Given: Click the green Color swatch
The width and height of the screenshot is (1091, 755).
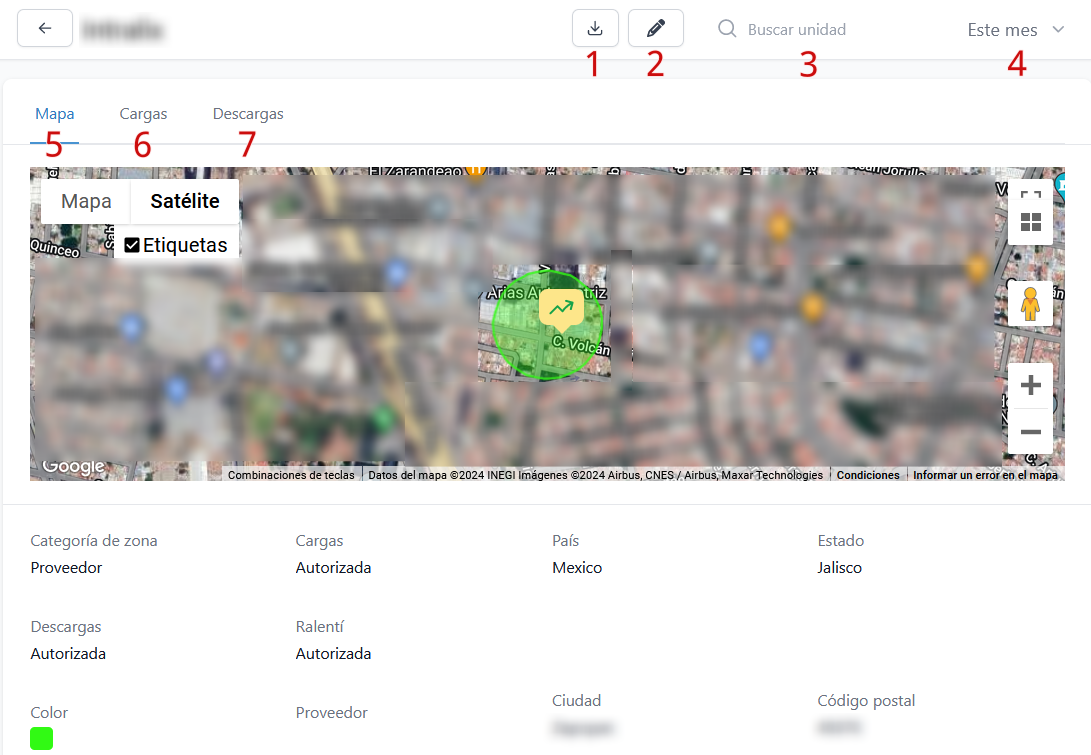Looking at the screenshot, I should point(42,739).
